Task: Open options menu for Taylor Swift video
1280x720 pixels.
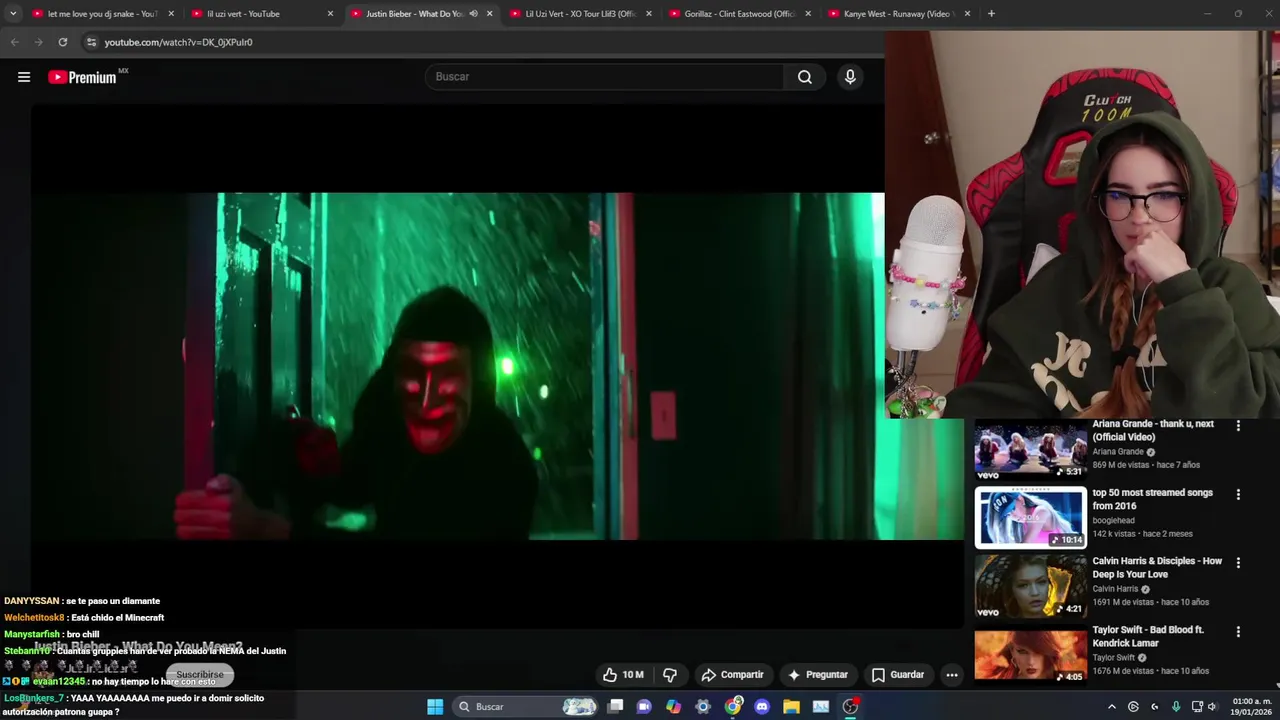Action: coord(1238,632)
